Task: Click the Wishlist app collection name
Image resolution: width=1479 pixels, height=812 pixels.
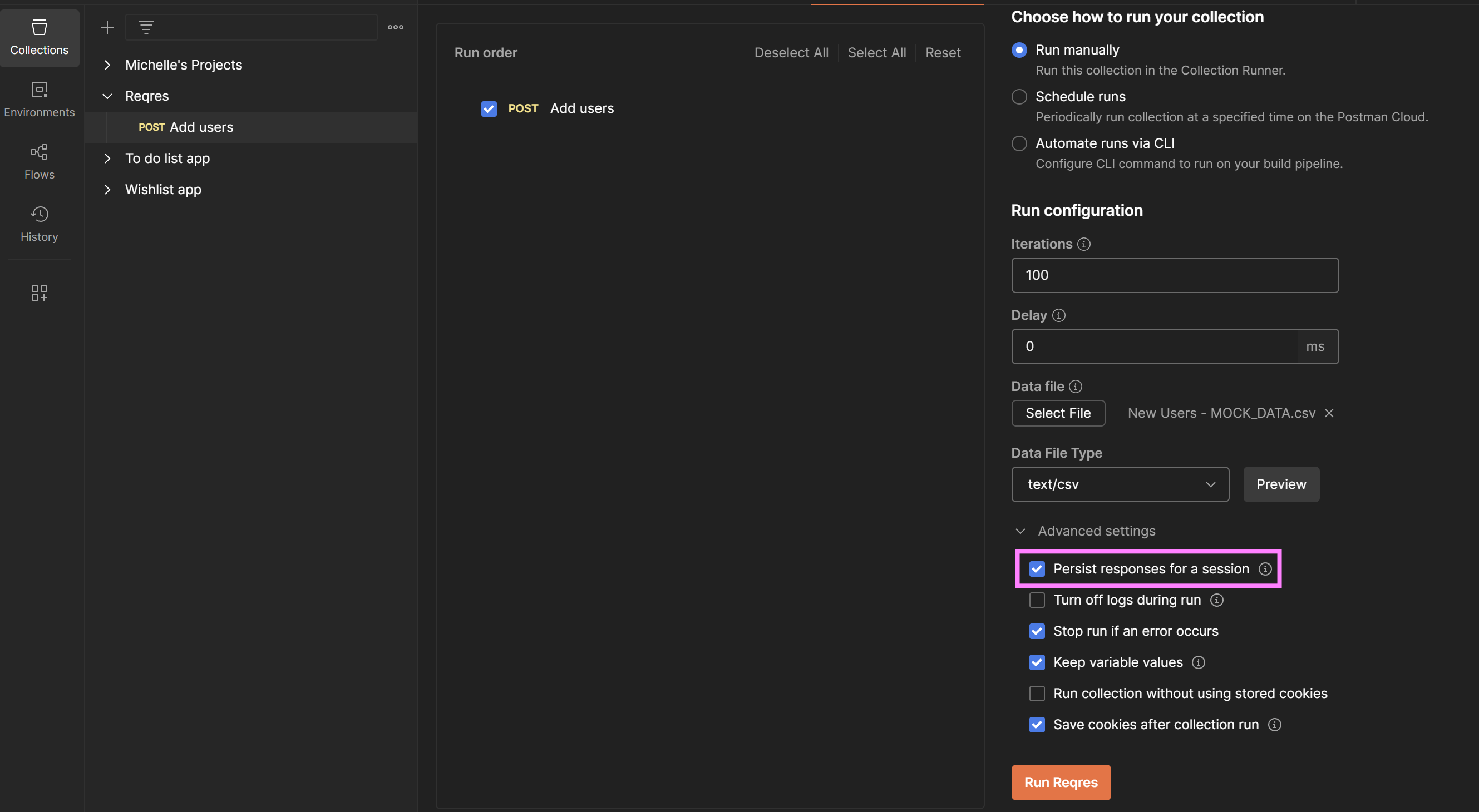Action: coord(163,189)
